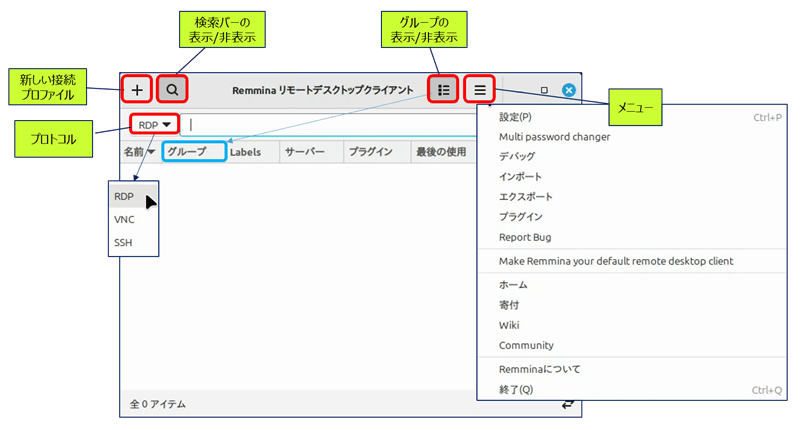Image resolution: width=800 pixels, height=430 pixels.
Task: Open the RDP protocol dropdown
Action: (x=154, y=124)
